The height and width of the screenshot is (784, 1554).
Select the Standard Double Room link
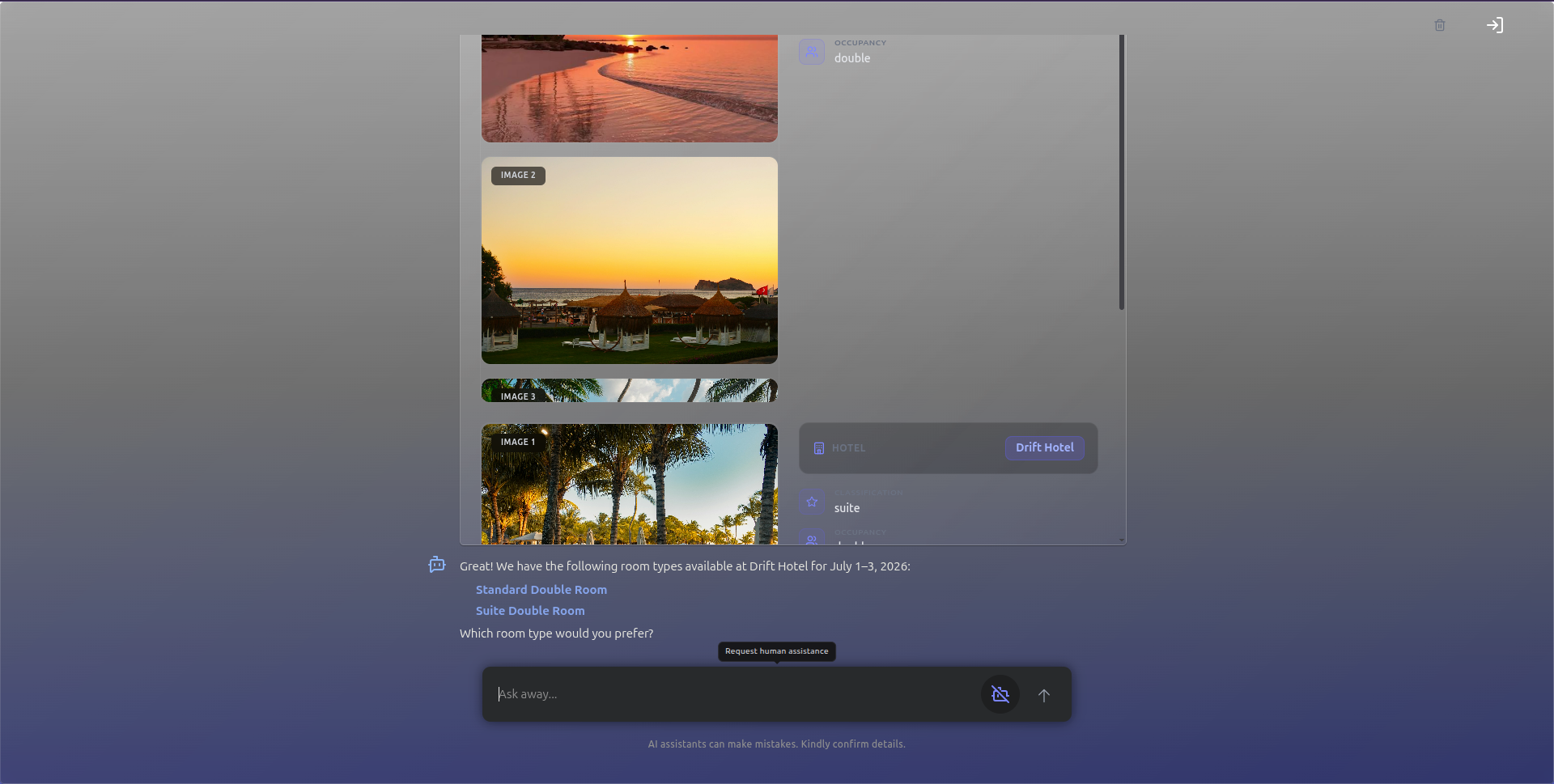tap(541, 590)
